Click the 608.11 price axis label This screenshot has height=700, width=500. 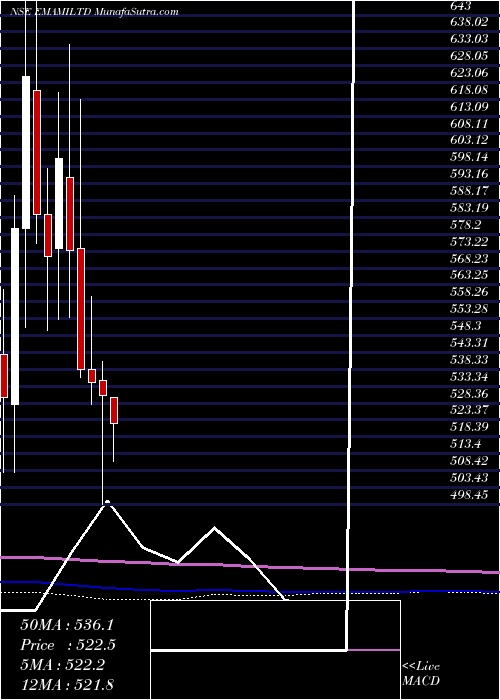469,123
